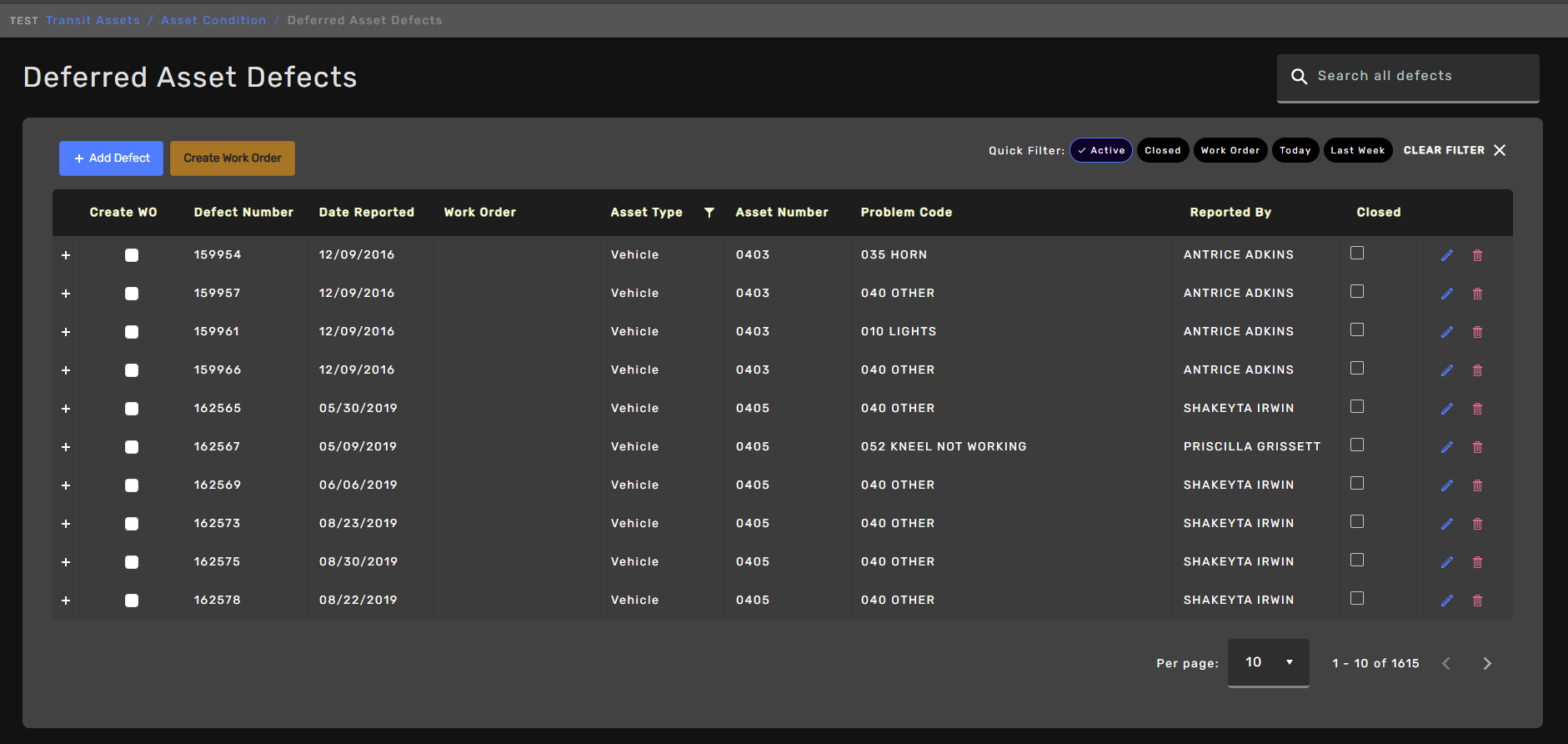
Task: Edit defect 162567 with the pencil icon
Action: [1447, 447]
